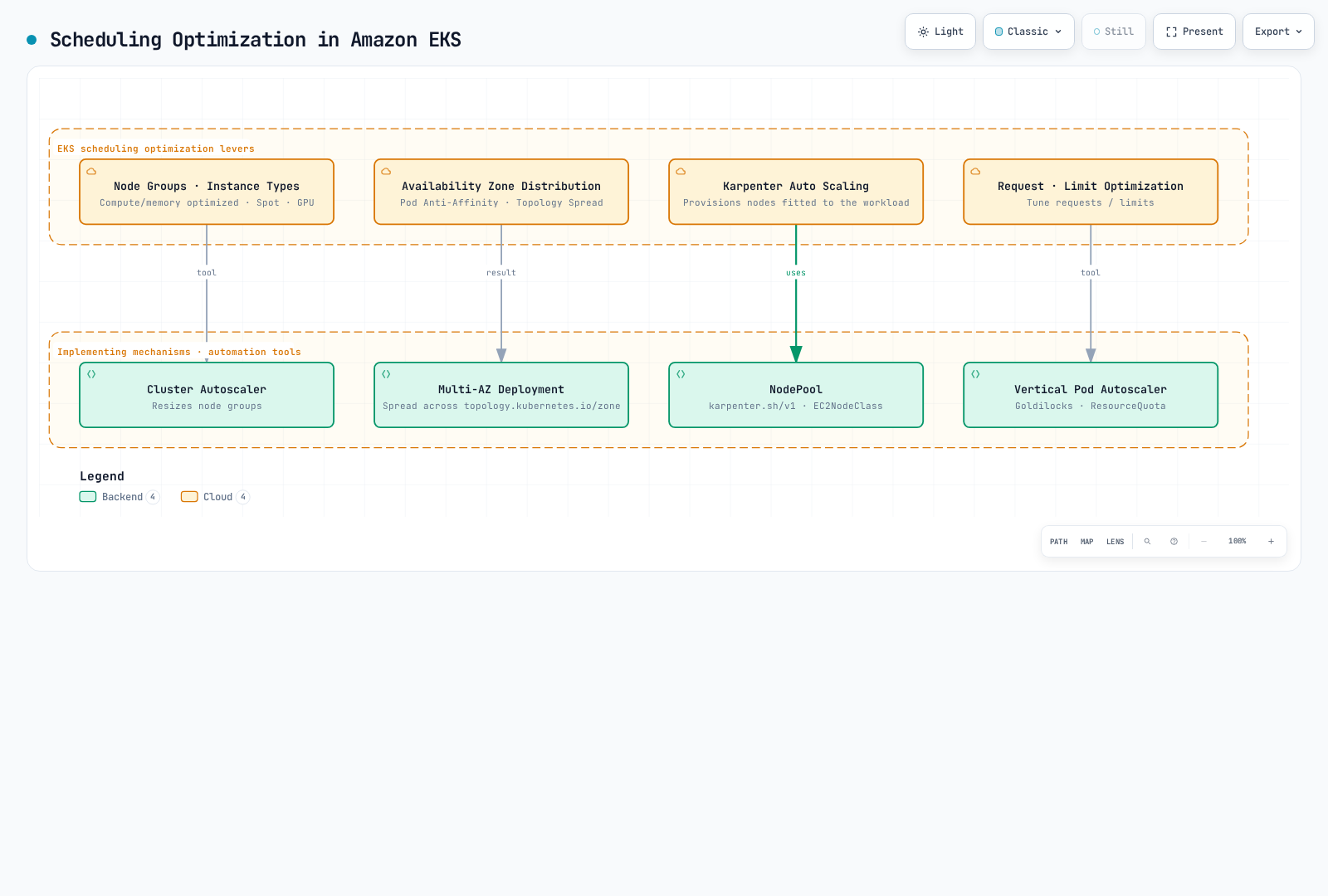Zoom in with the plus icon
This screenshot has width=1328, height=896.
[x=1271, y=541]
